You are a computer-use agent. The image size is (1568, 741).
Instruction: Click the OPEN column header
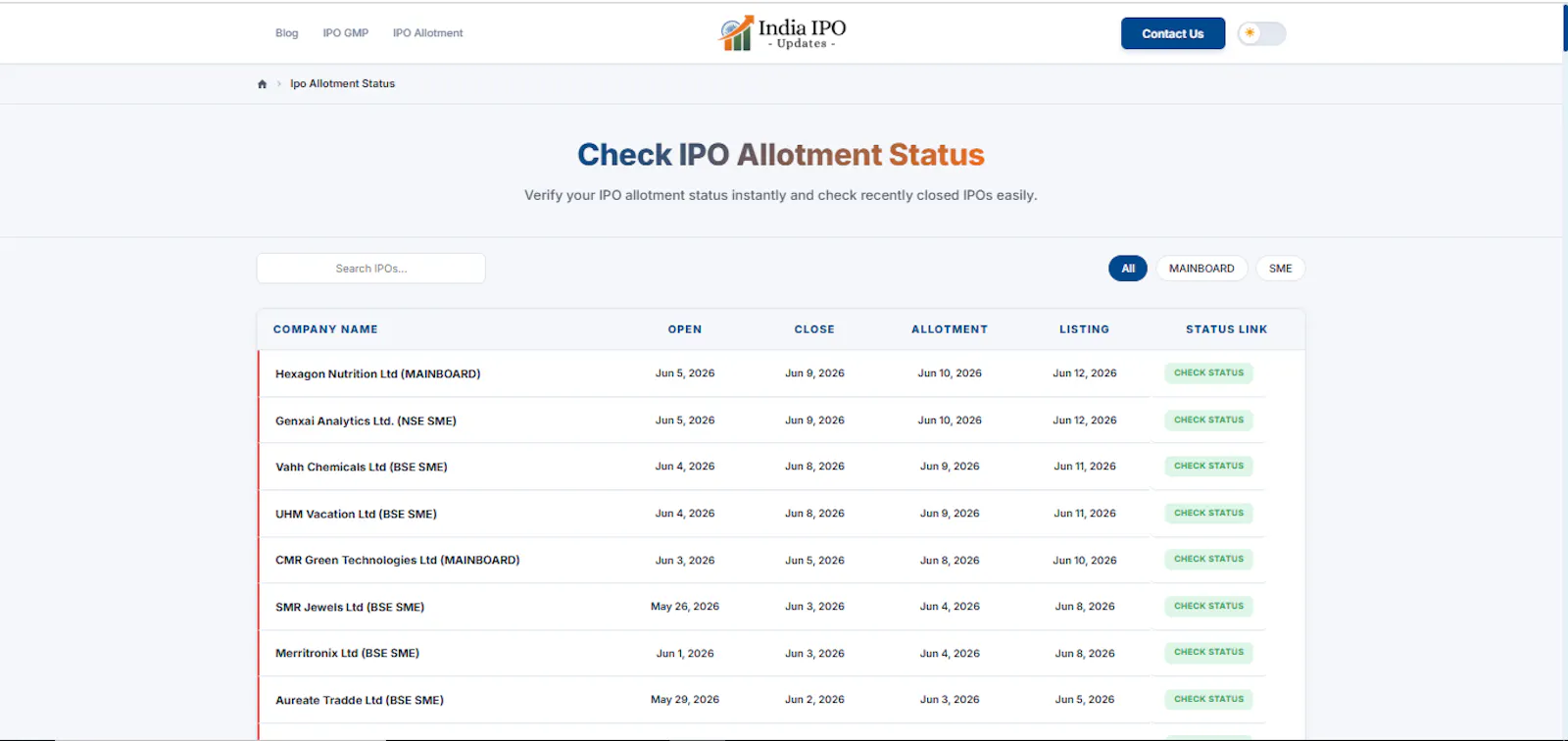[x=685, y=329]
